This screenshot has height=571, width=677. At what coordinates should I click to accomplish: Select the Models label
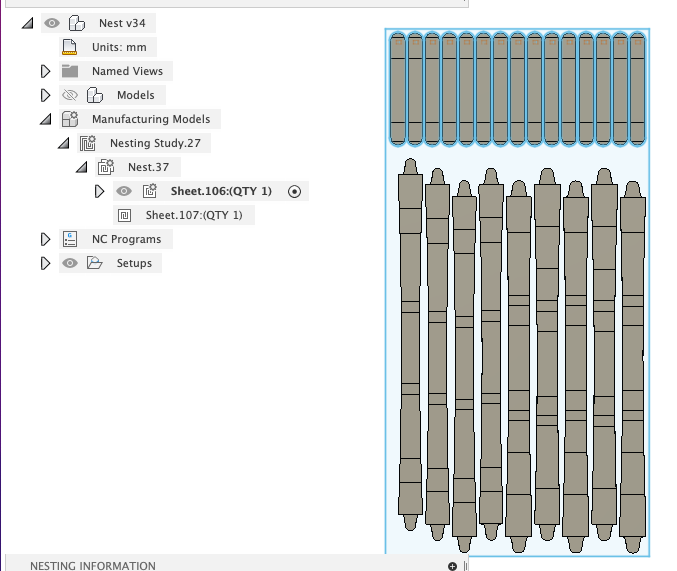pyautogui.click(x=136, y=95)
